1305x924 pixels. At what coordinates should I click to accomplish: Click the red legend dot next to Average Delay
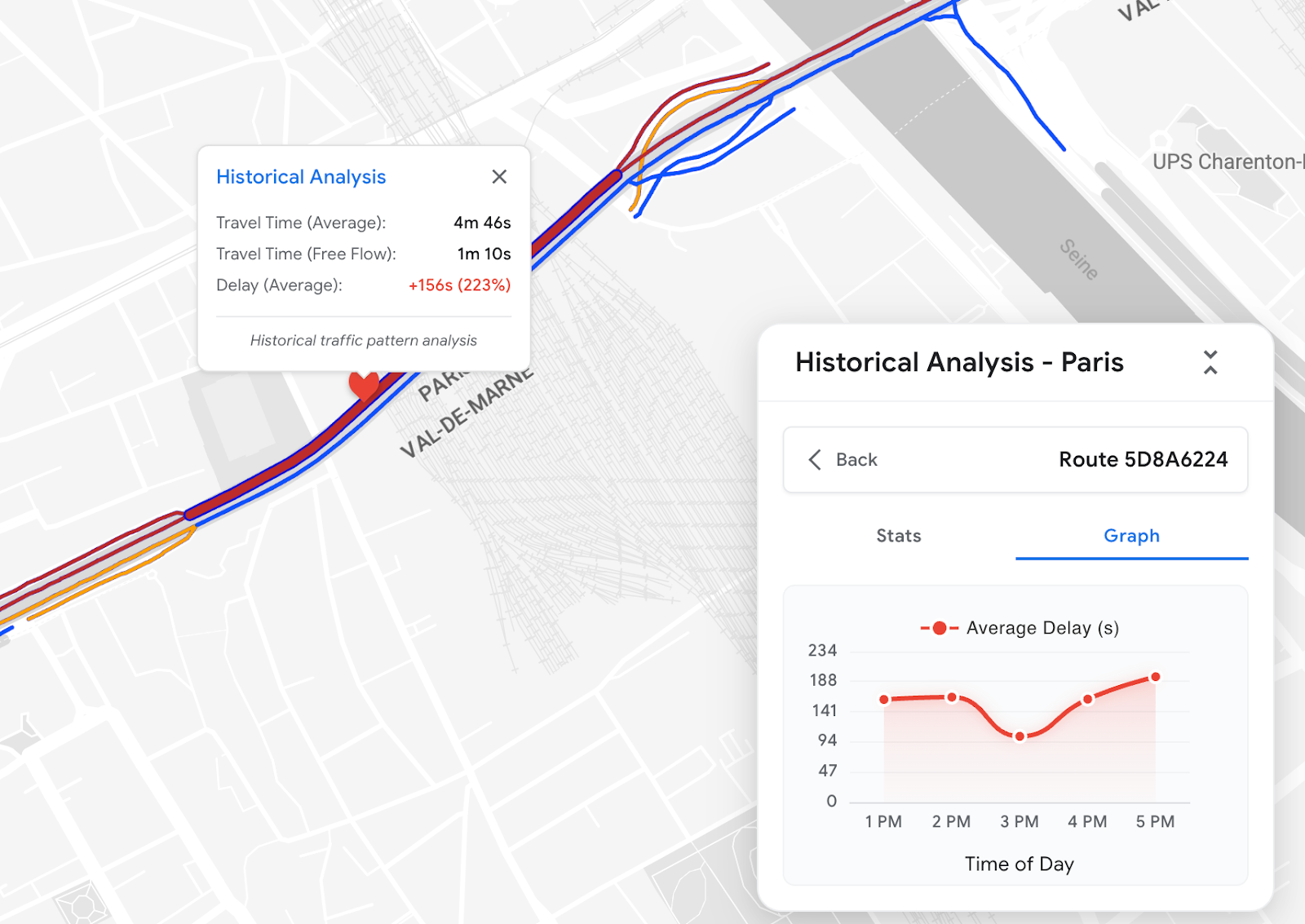(940, 628)
